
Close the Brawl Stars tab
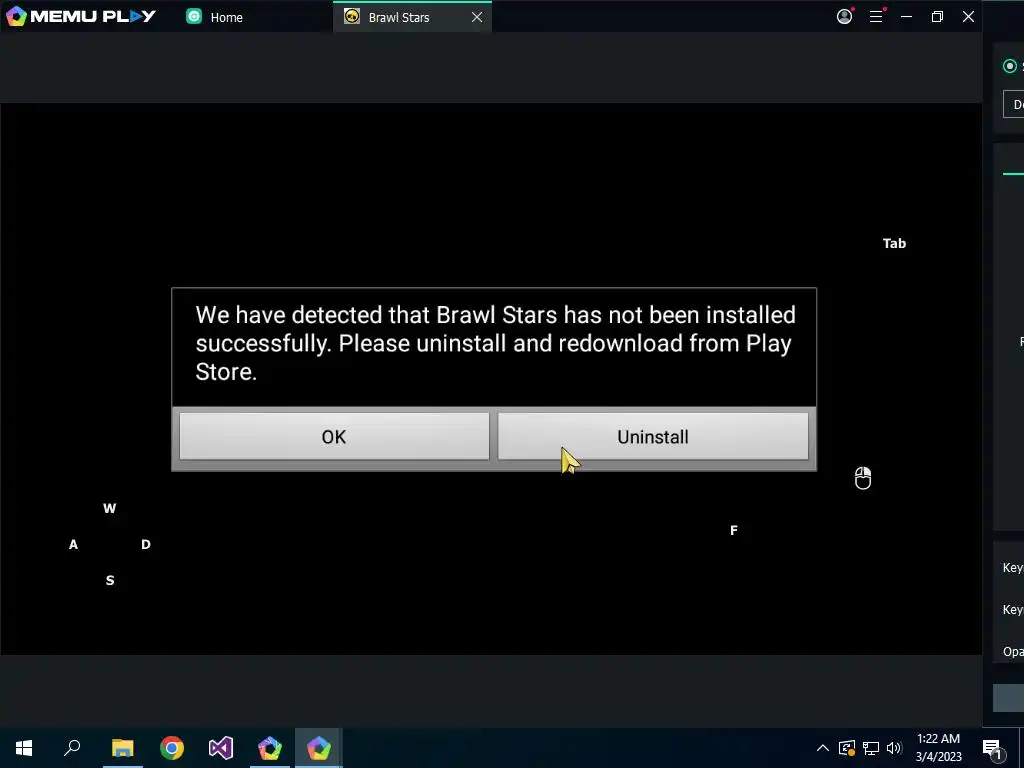coord(477,17)
